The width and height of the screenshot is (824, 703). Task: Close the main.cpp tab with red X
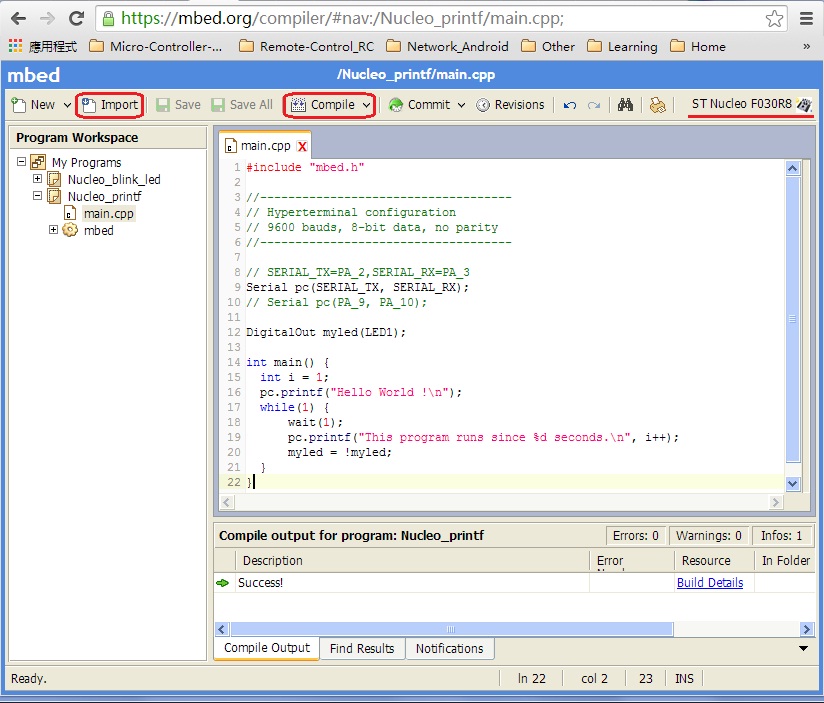click(x=302, y=147)
